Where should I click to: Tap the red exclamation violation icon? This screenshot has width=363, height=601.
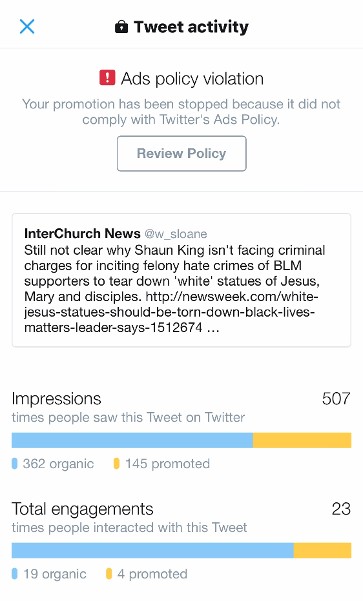[107, 78]
